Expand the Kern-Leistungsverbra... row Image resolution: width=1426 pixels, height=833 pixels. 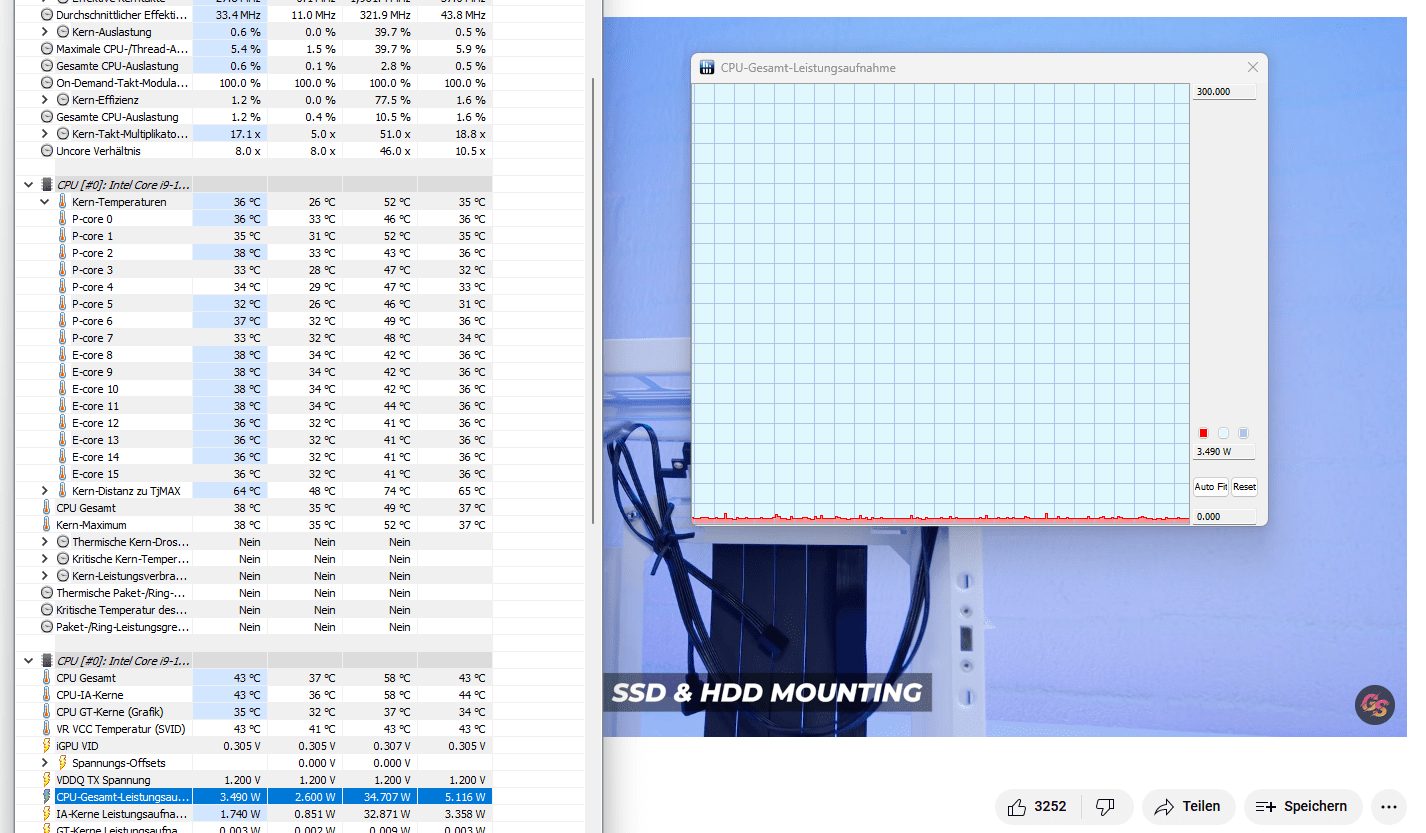coord(44,576)
